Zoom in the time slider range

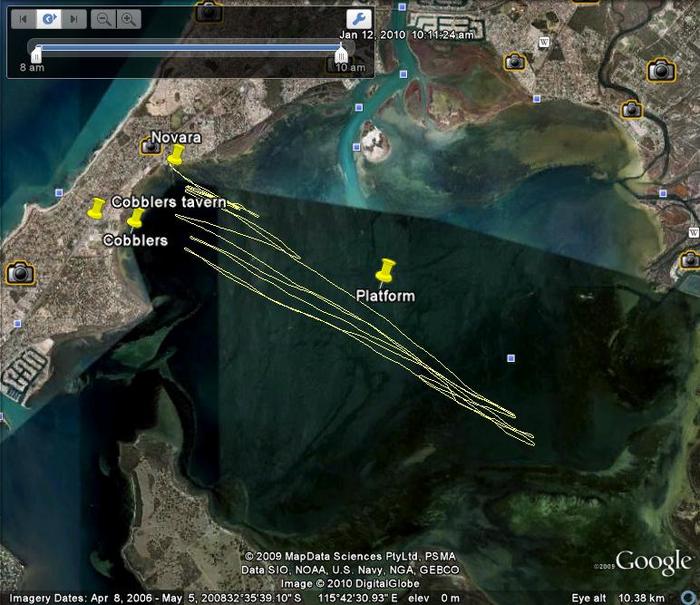(129, 19)
